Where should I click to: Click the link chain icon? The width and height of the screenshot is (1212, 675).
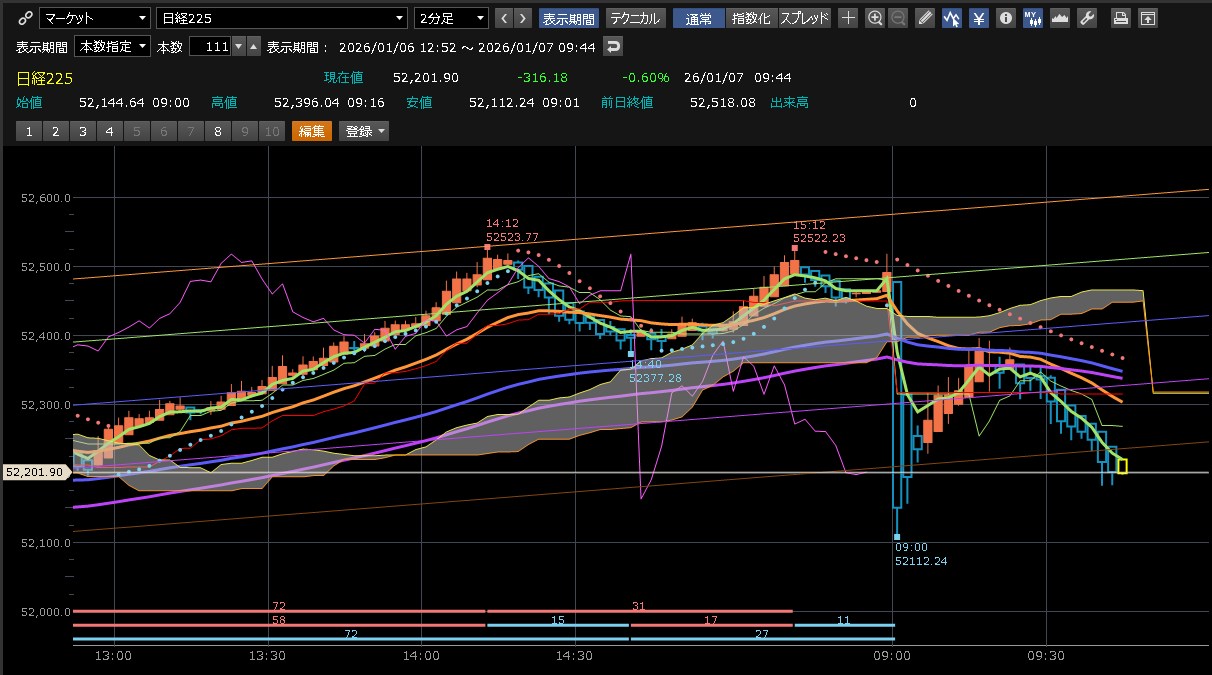[25, 18]
